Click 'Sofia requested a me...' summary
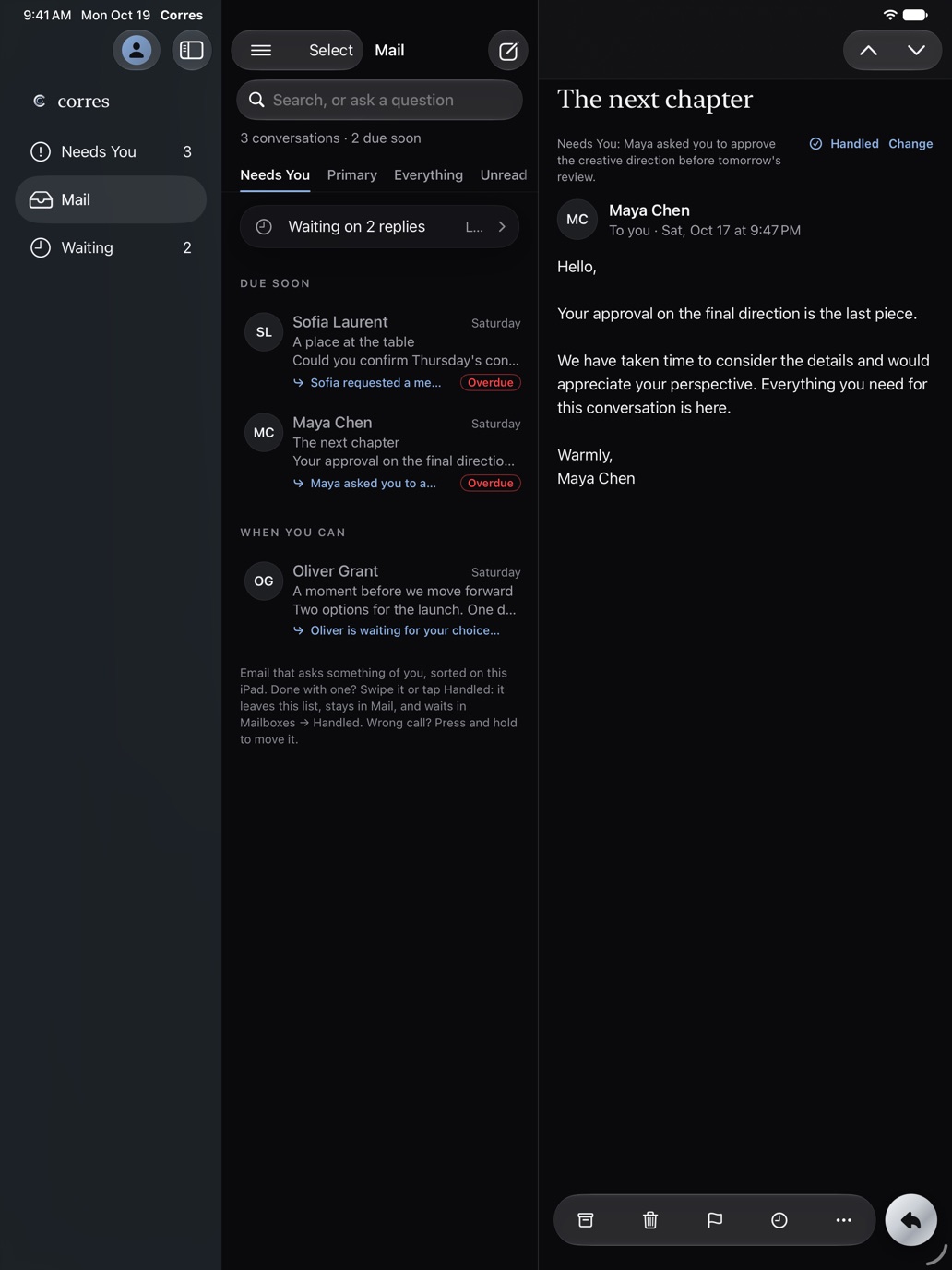The width and height of the screenshot is (952, 1270). click(x=375, y=383)
